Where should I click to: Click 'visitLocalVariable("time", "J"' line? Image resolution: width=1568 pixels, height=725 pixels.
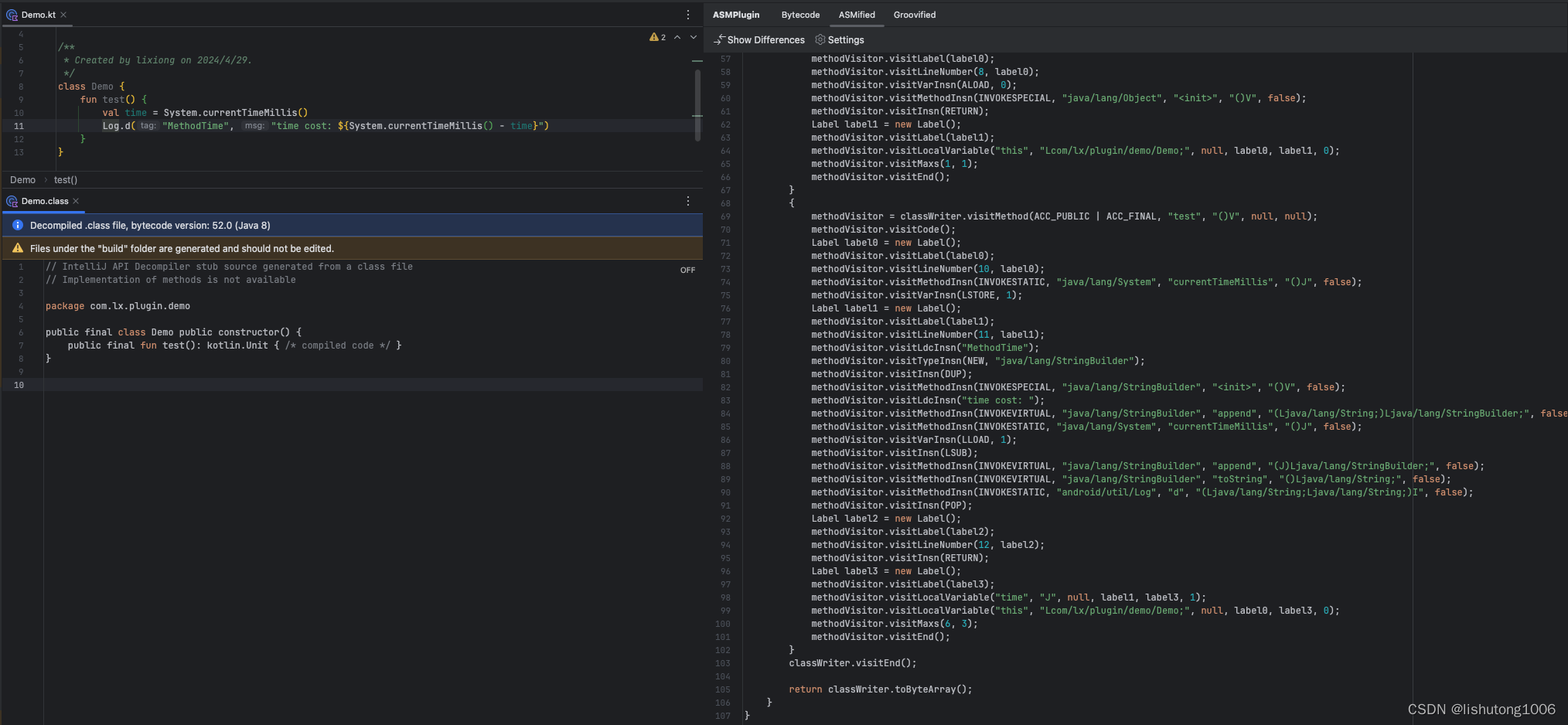(1008, 597)
